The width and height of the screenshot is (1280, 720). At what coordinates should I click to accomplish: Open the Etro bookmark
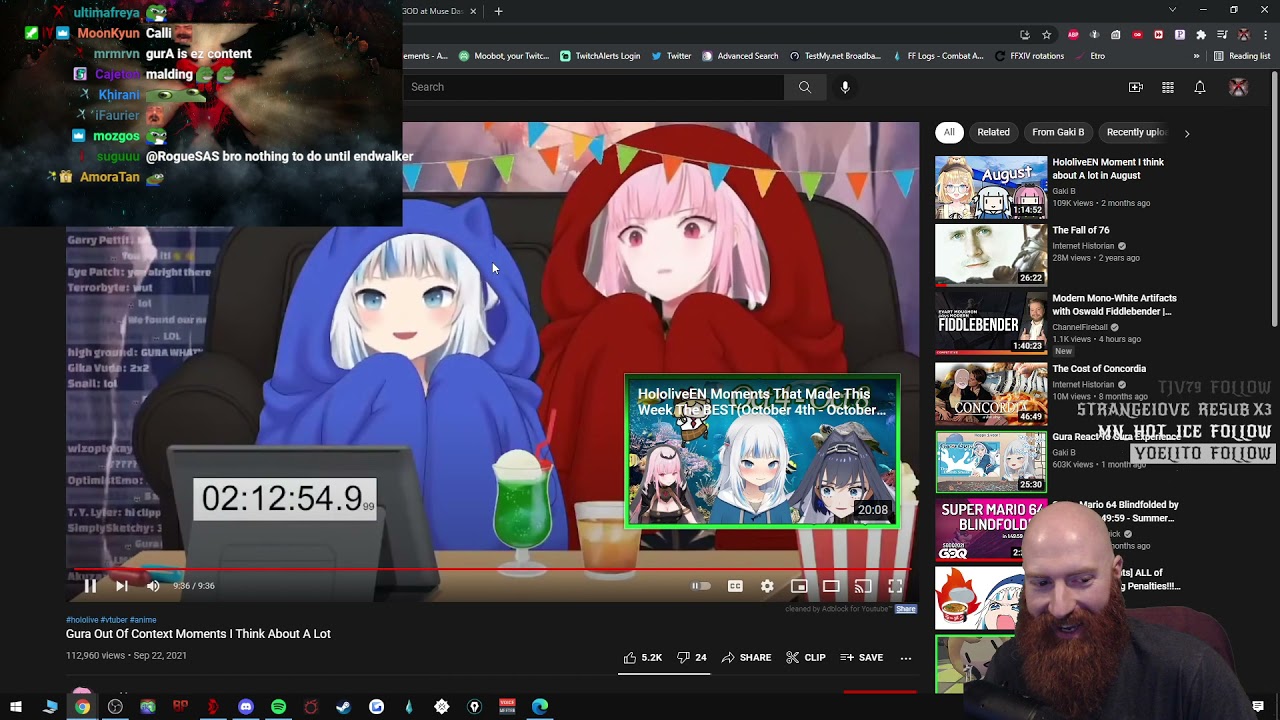(x=1090, y=56)
